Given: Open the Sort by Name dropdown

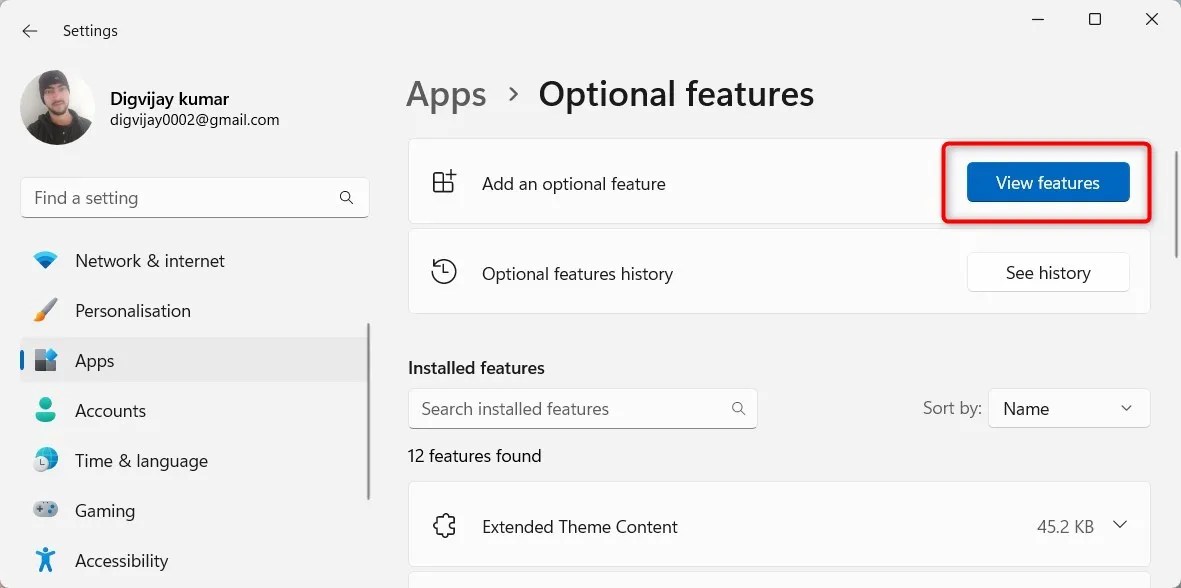Looking at the screenshot, I should tap(1068, 409).
